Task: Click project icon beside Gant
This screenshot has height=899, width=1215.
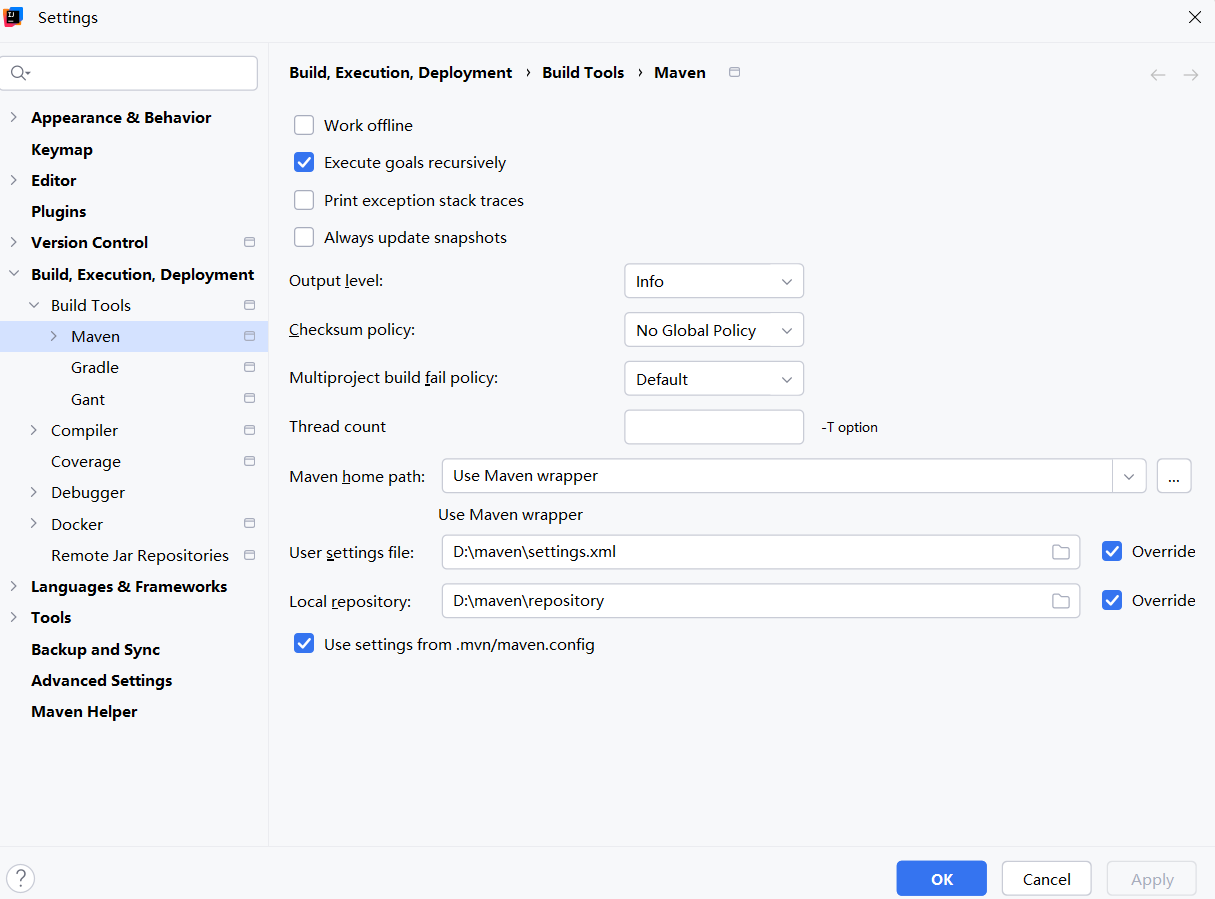Action: tap(249, 398)
